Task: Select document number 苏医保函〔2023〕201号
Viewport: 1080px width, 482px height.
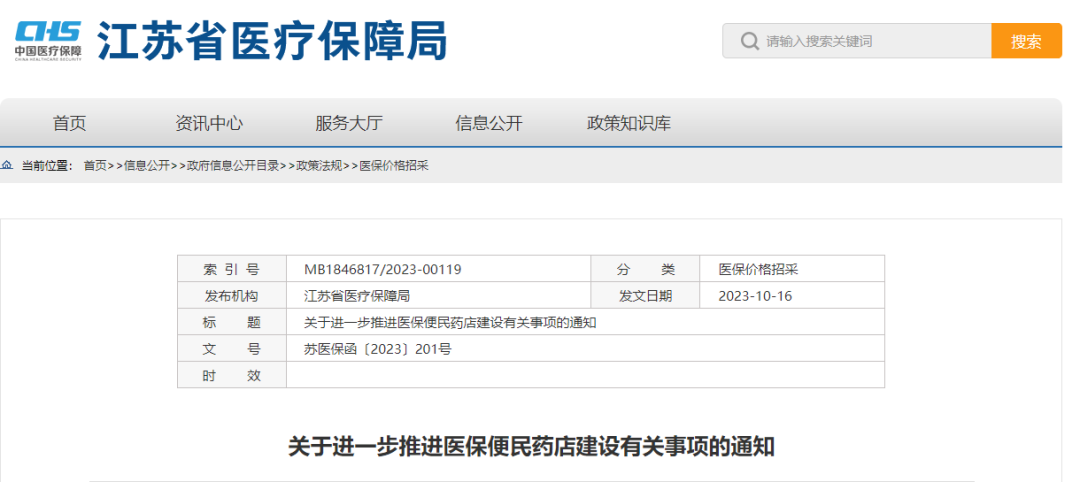Action: pos(377,349)
